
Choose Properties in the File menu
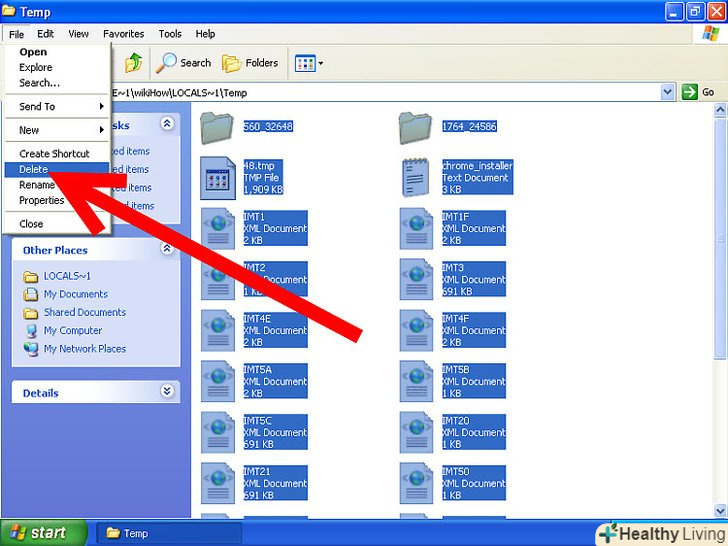coord(42,200)
